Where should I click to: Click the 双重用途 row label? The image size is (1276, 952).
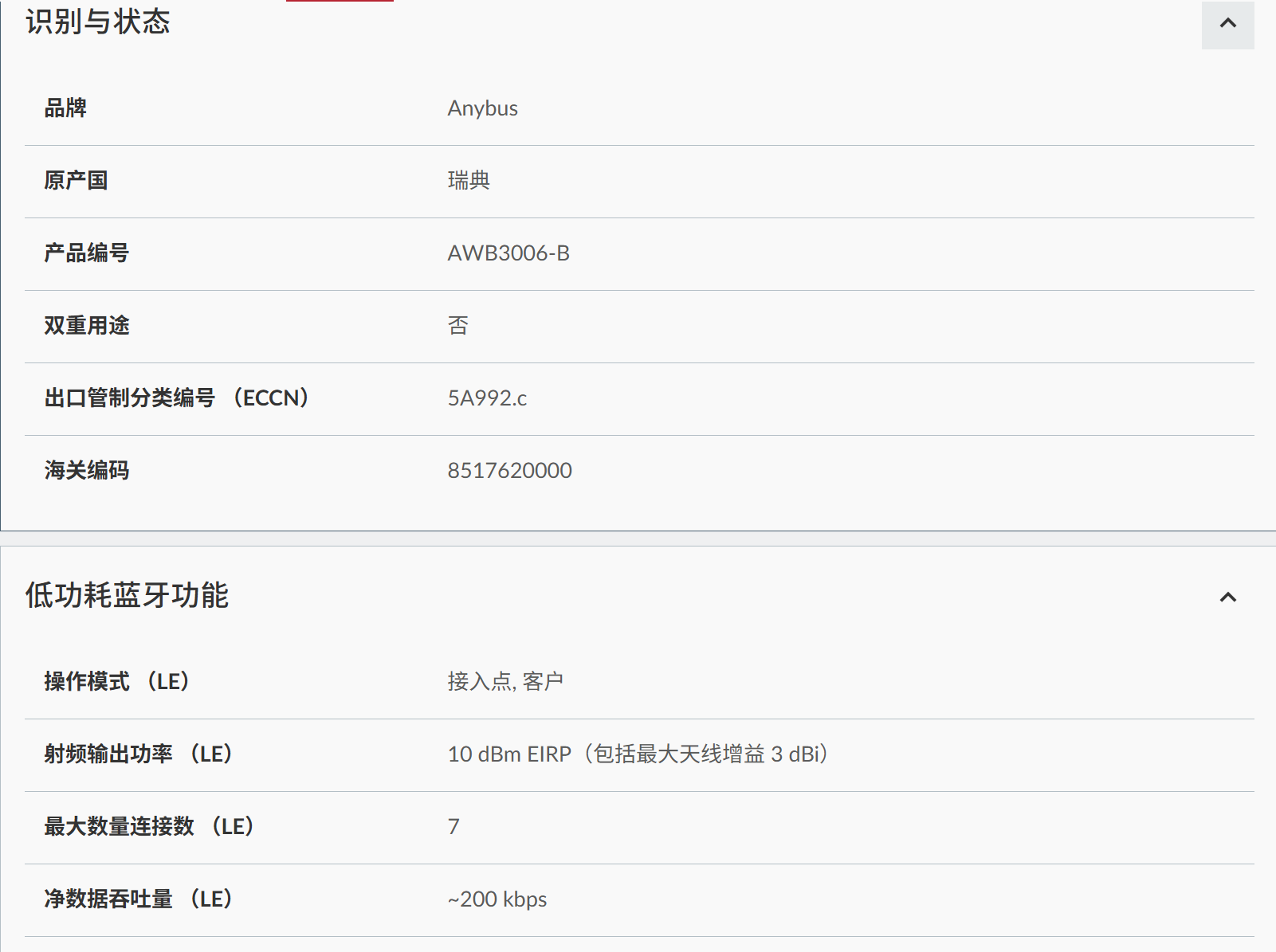click(87, 326)
